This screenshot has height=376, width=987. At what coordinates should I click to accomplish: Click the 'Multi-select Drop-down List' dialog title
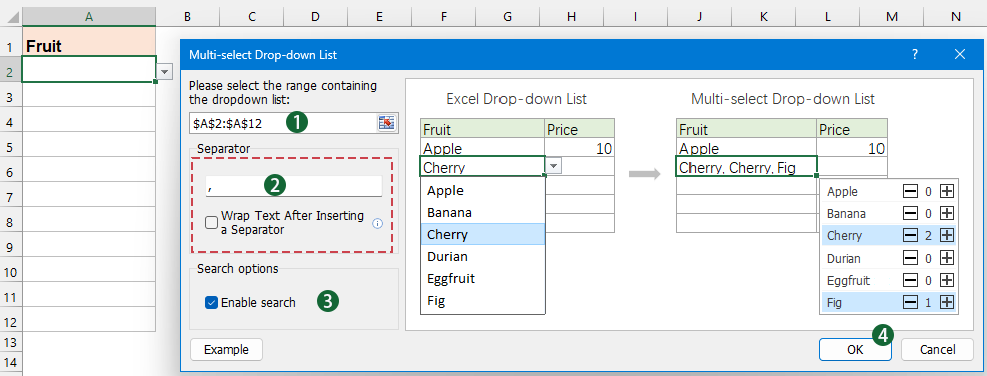263,55
